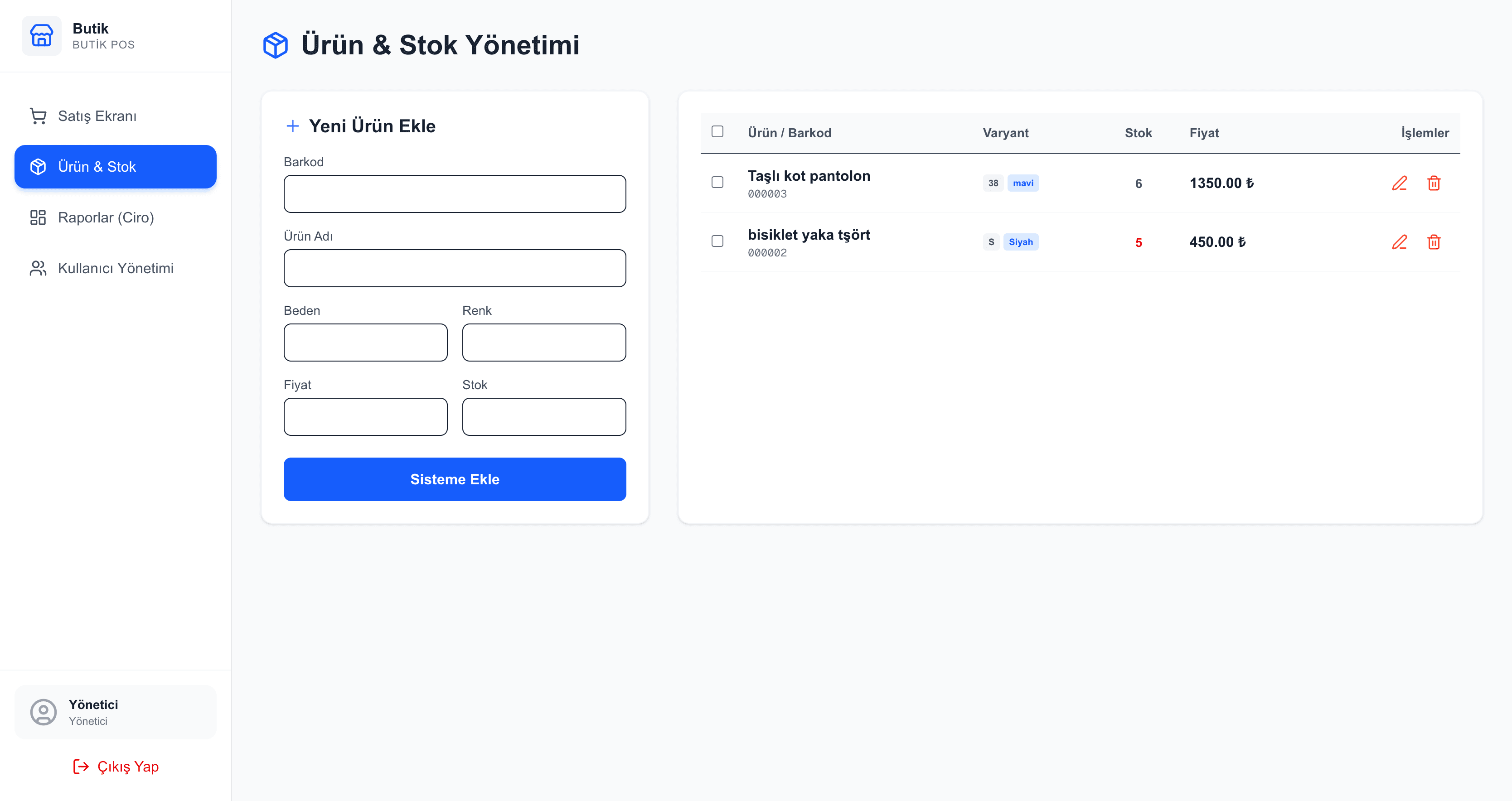Click the package box icon in the Ürün & Stok menu item
This screenshot has width=1512, height=801.
pos(38,167)
